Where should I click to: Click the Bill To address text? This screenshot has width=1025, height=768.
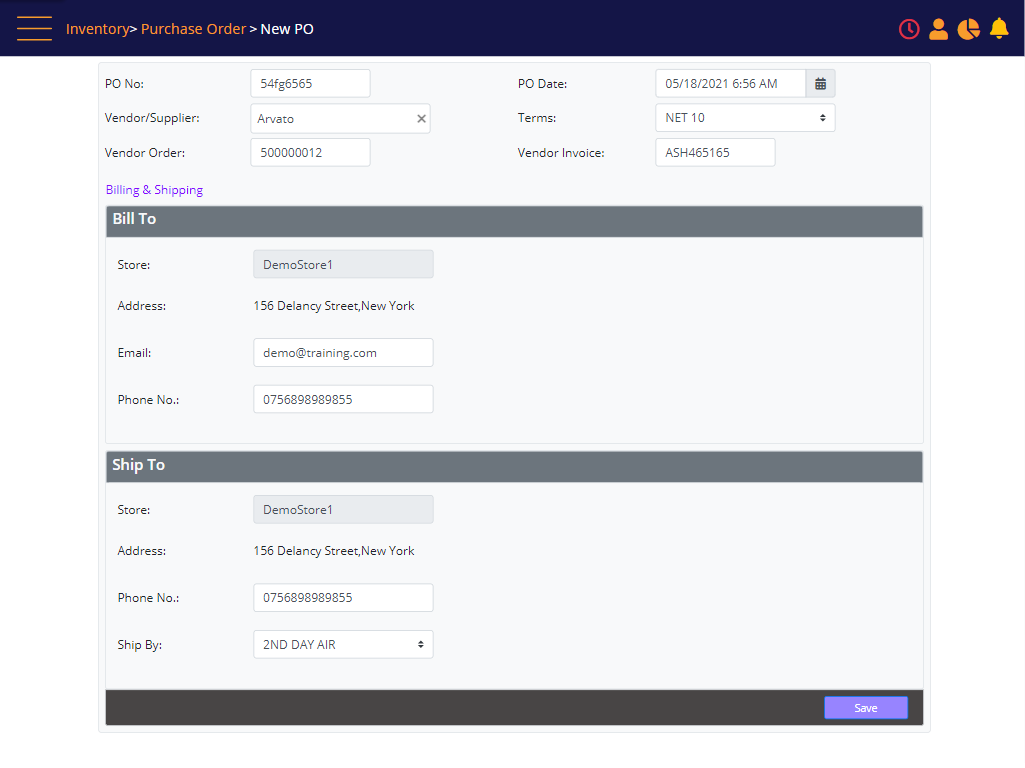click(334, 306)
